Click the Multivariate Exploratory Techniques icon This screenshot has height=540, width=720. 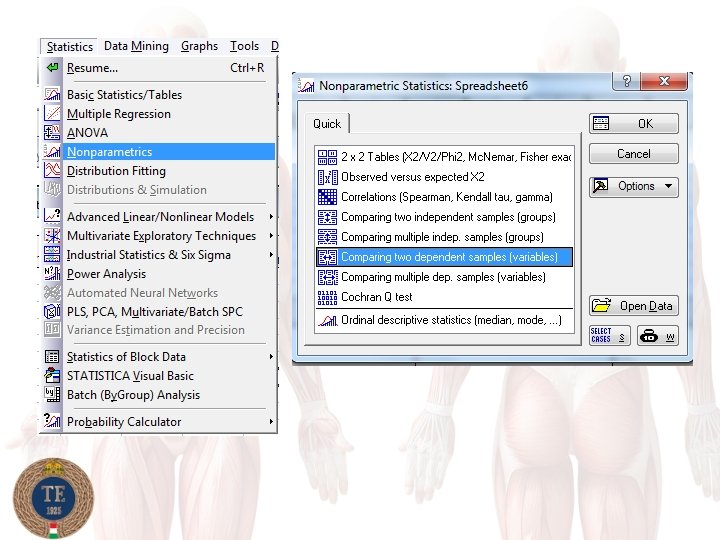tap(52, 236)
